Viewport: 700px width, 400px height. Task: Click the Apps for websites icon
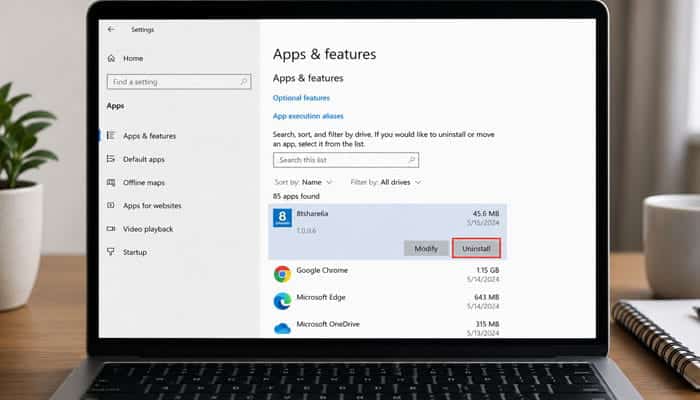pos(111,205)
